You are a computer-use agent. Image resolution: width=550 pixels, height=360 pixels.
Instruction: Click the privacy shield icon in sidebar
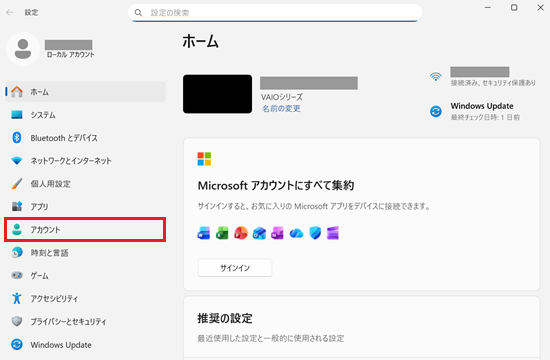point(16,321)
